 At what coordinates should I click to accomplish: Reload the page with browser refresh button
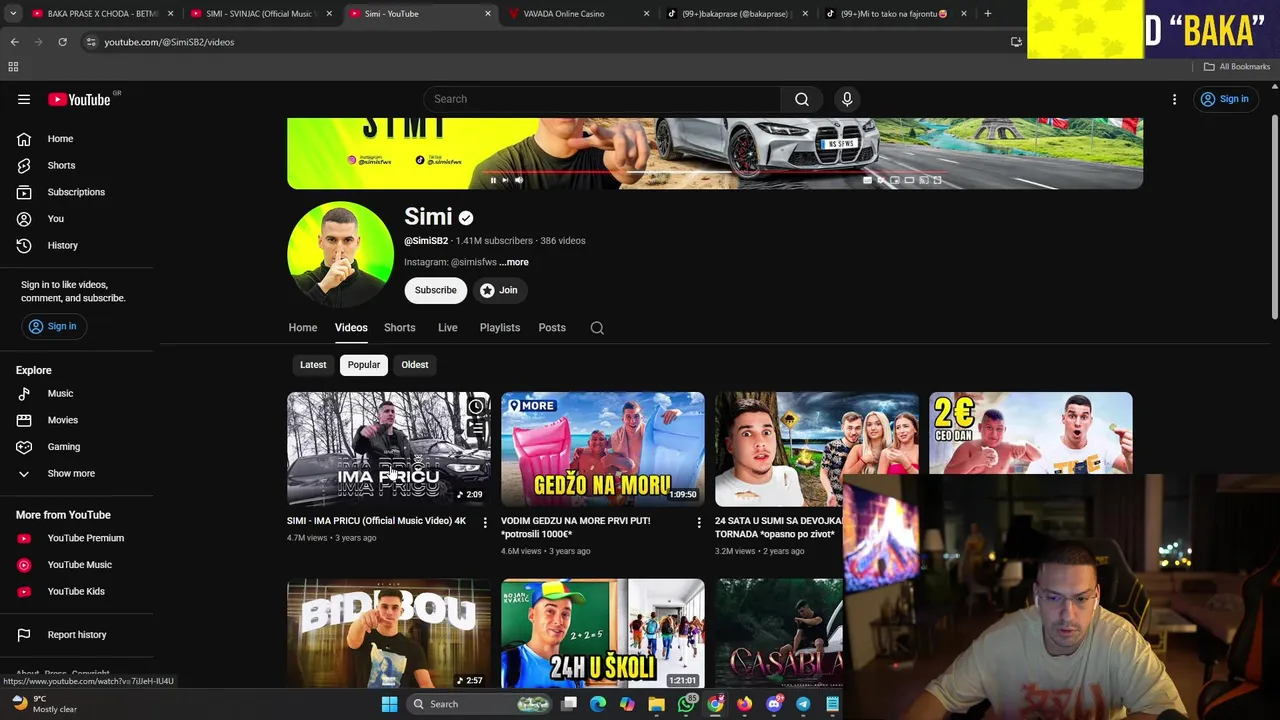[x=62, y=42]
